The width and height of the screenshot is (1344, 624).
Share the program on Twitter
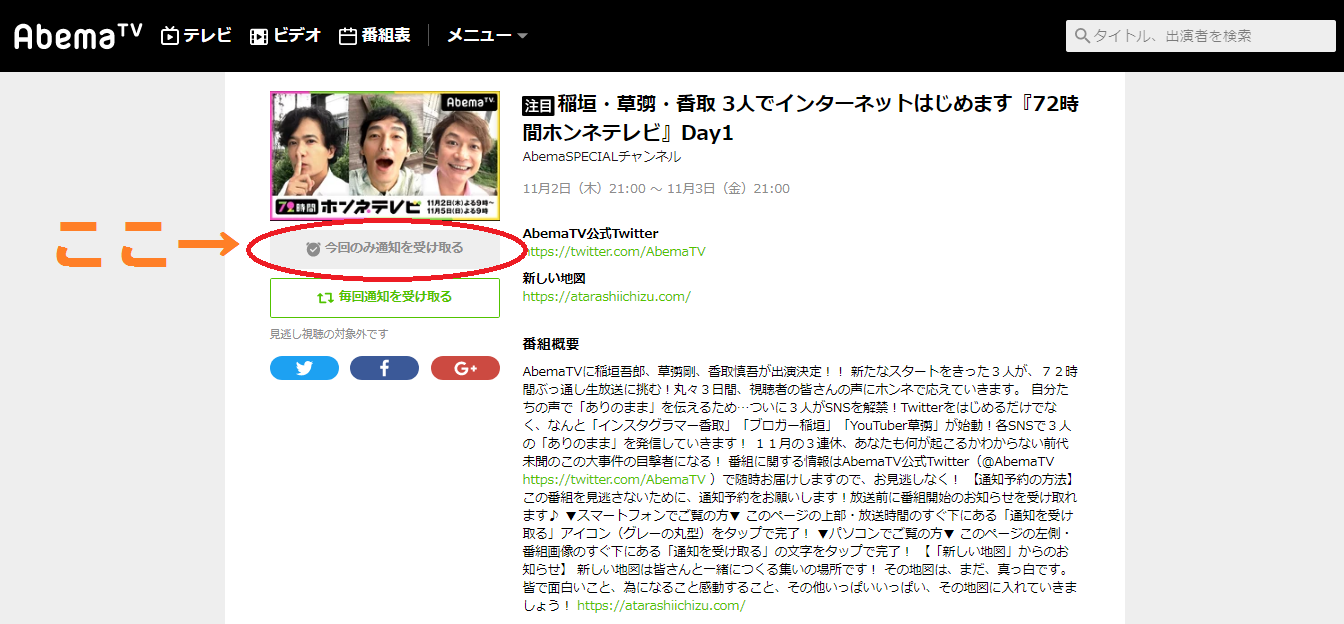pyautogui.click(x=304, y=367)
